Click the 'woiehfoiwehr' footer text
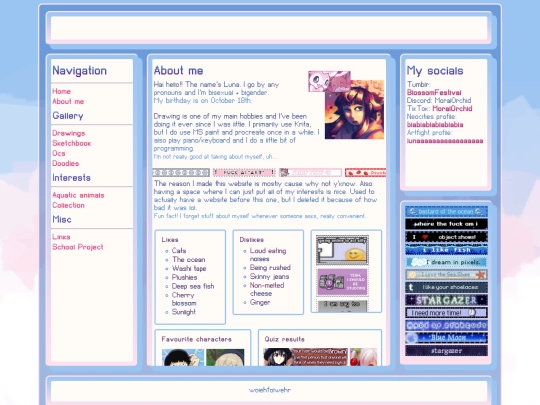The width and height of the screenshot is (540, 405). click(x=270, y=390)
